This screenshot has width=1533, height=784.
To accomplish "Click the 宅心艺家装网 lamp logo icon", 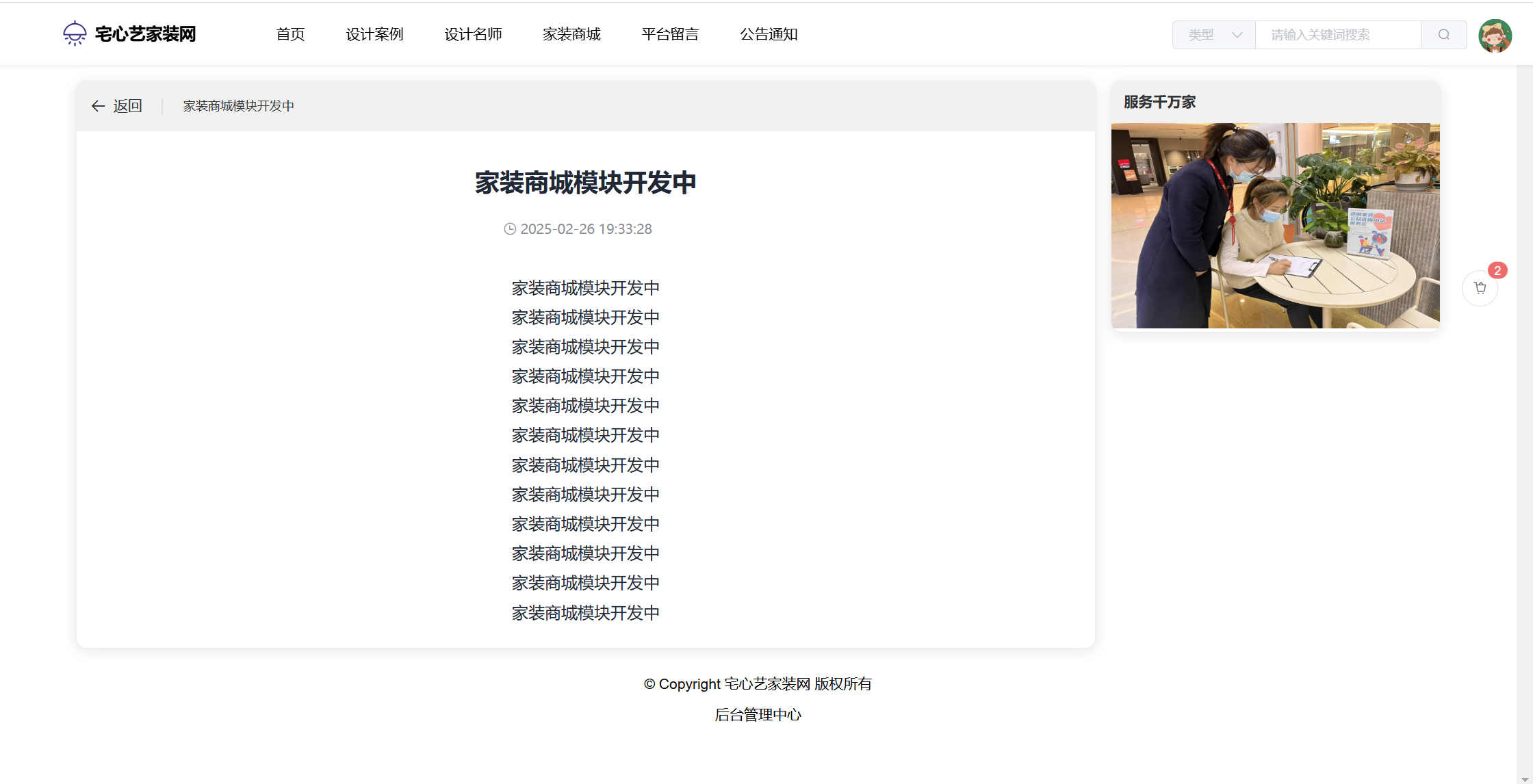I will pyautogui.click(x=75, y=34).
